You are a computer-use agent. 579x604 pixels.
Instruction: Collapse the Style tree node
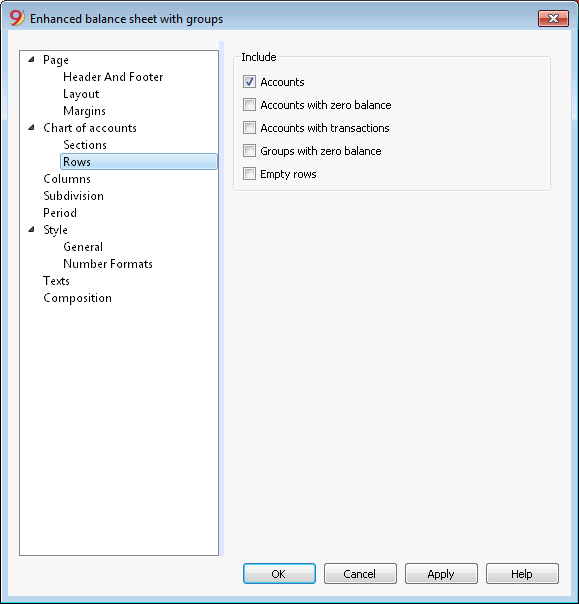click(x=32, y=230)
